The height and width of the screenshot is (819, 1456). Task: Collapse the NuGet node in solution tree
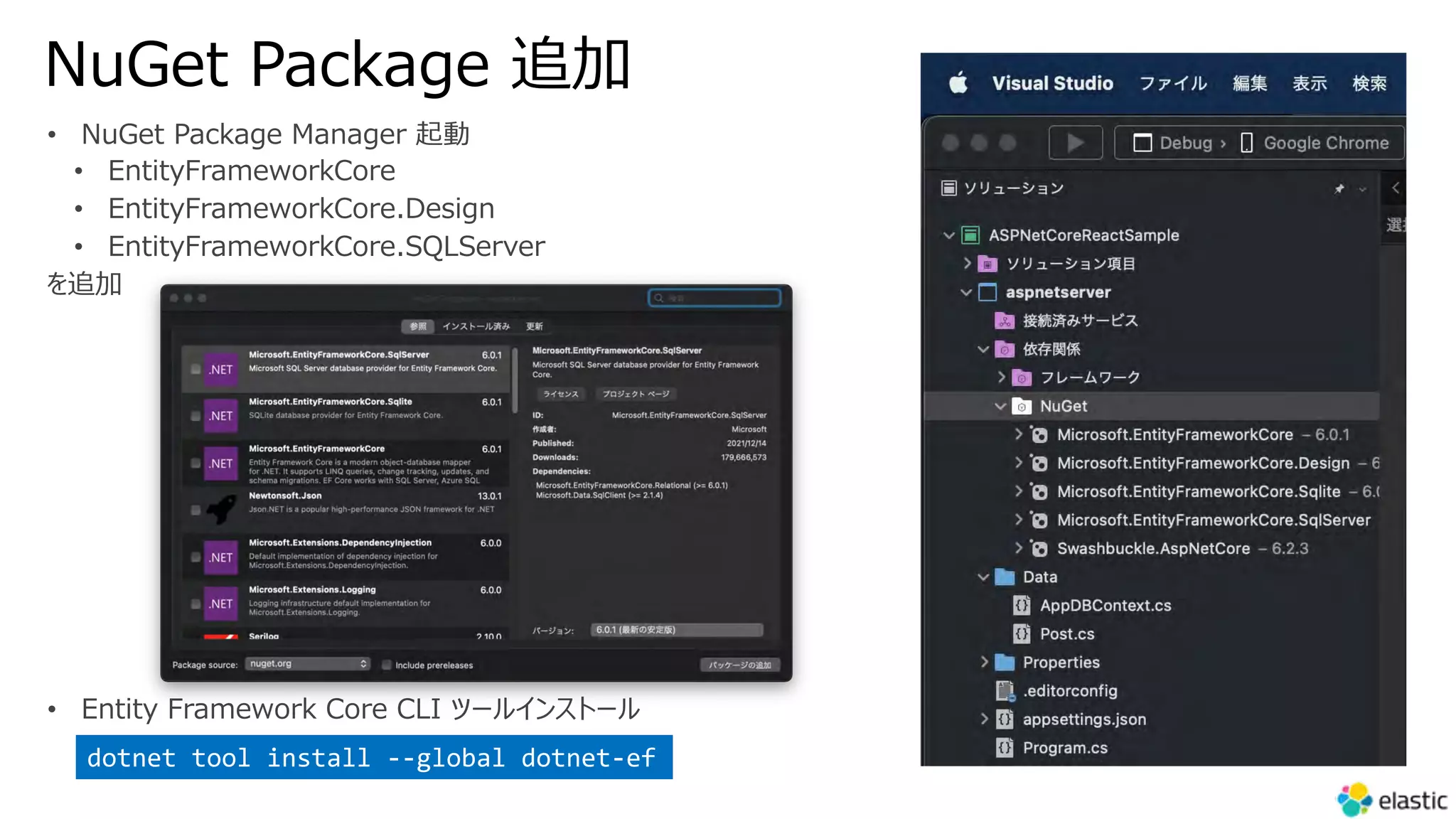coord(1000,406)
